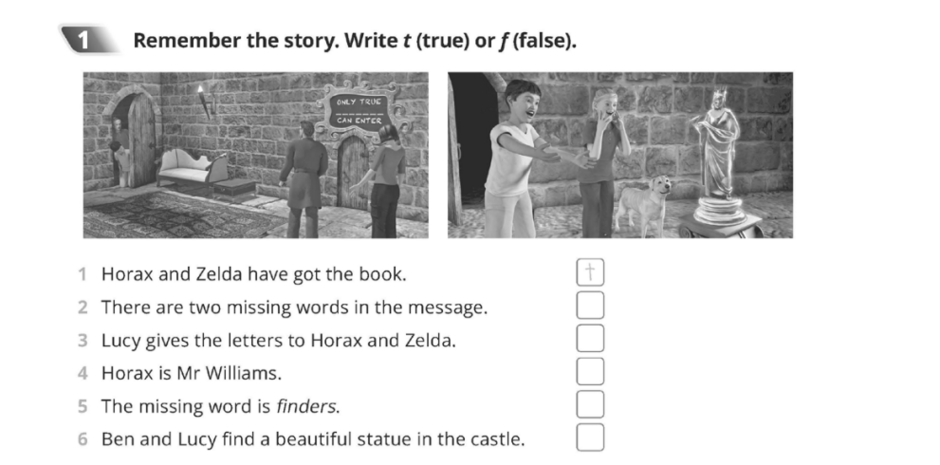Click the Remember the story instruction heading
The height and width of the screenshot is (465, 940).
[355, 41]
